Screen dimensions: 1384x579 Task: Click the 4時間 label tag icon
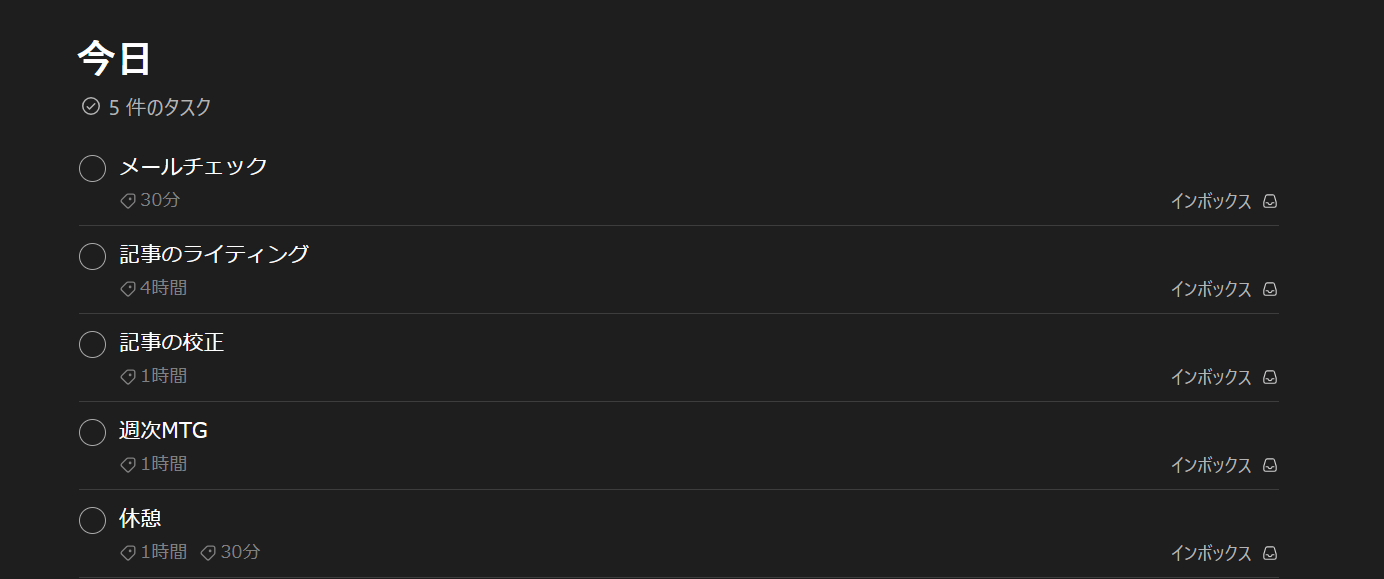pyautogui.click(x=128, y=289)
